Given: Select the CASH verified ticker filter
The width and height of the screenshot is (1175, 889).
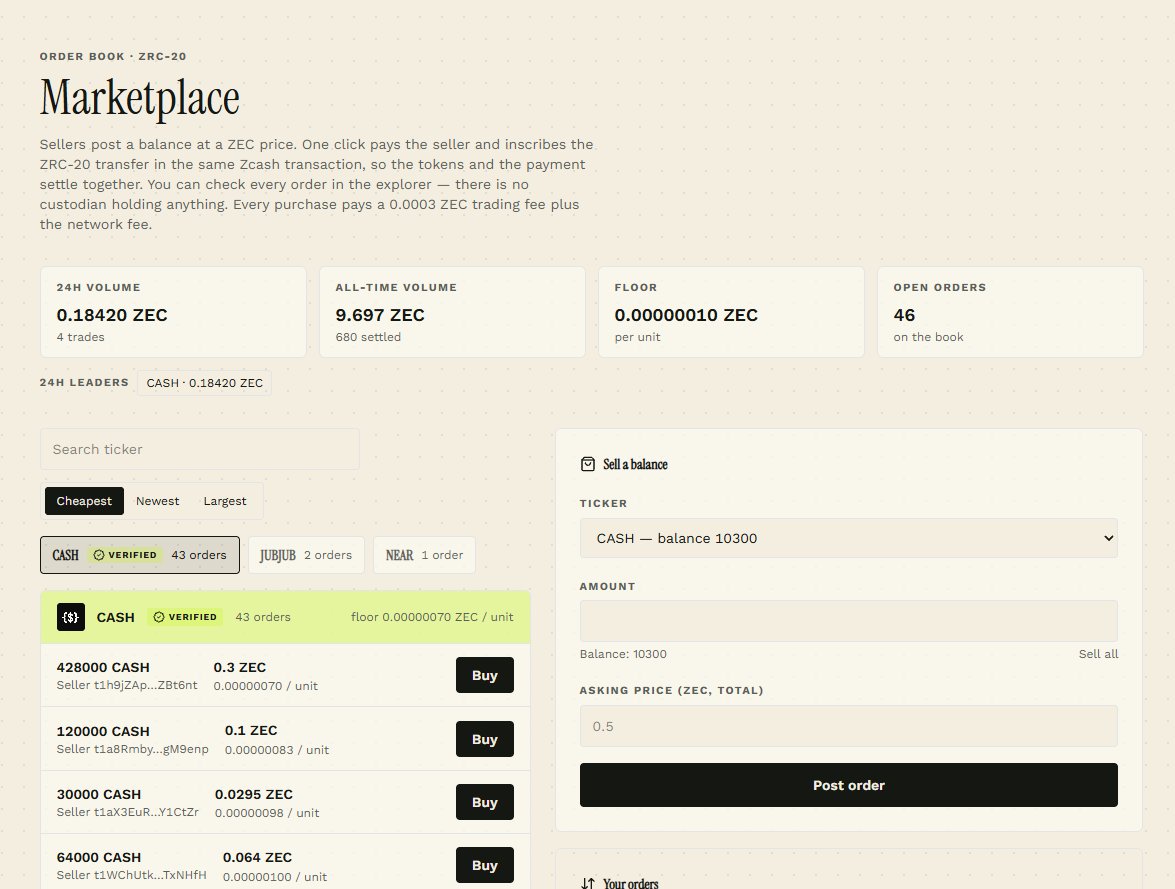Looking at the screenshot, I should point(139,555).
